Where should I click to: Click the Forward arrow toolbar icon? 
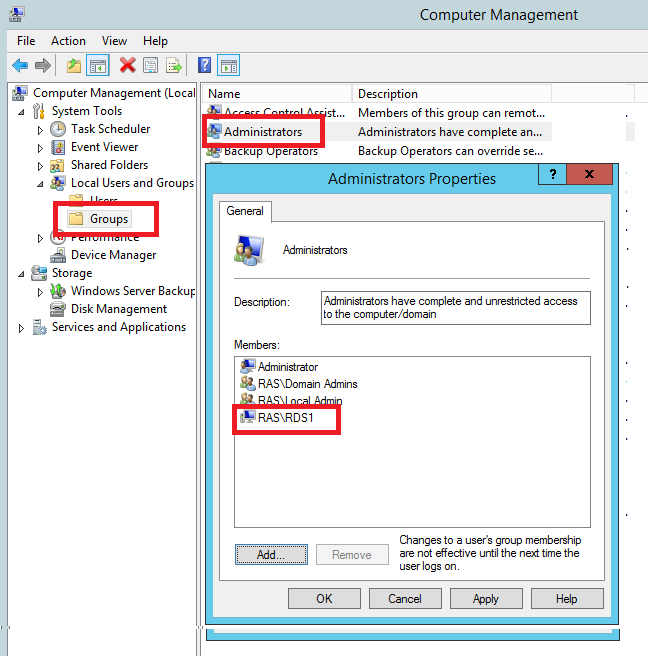tap(43, 65)
